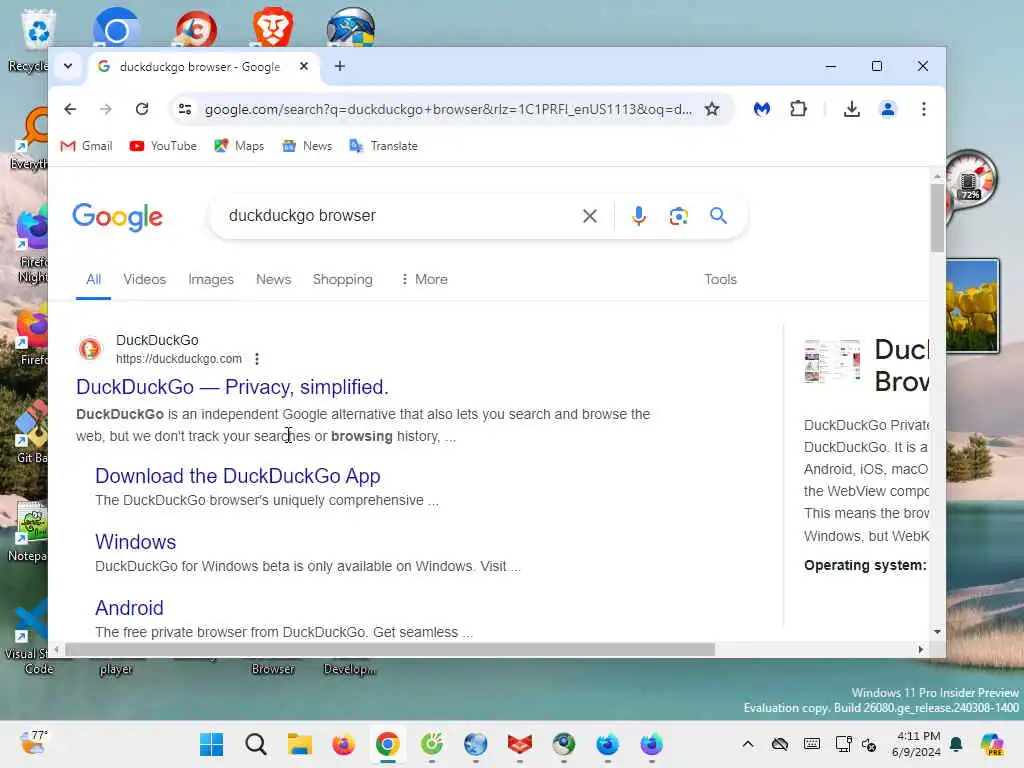The image size is (1024, 768).
Task: Open notification bell in system tray
Action: pyautogui.click(x=957, y=744)
